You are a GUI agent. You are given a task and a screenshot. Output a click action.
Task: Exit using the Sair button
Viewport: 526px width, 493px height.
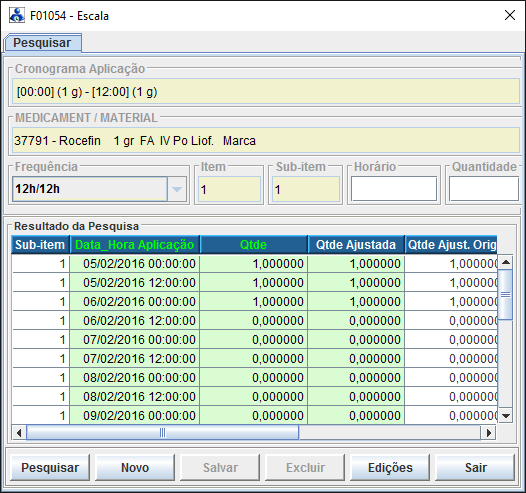(x=475, y=468)
